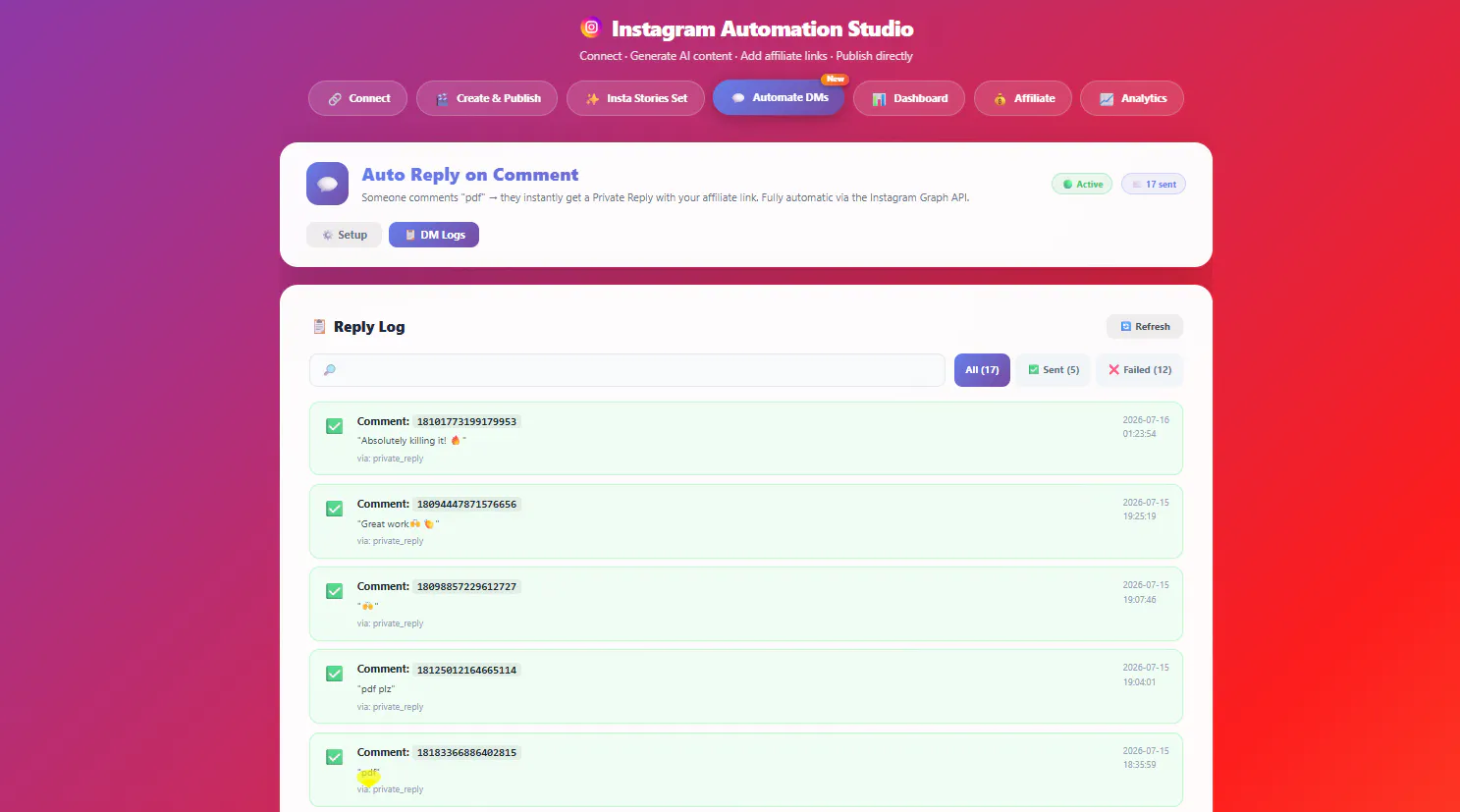Click timestamp 2026-07-15 19:04:01
Viewport: 1460px width, 812px height.
[x=1146, y=675]
